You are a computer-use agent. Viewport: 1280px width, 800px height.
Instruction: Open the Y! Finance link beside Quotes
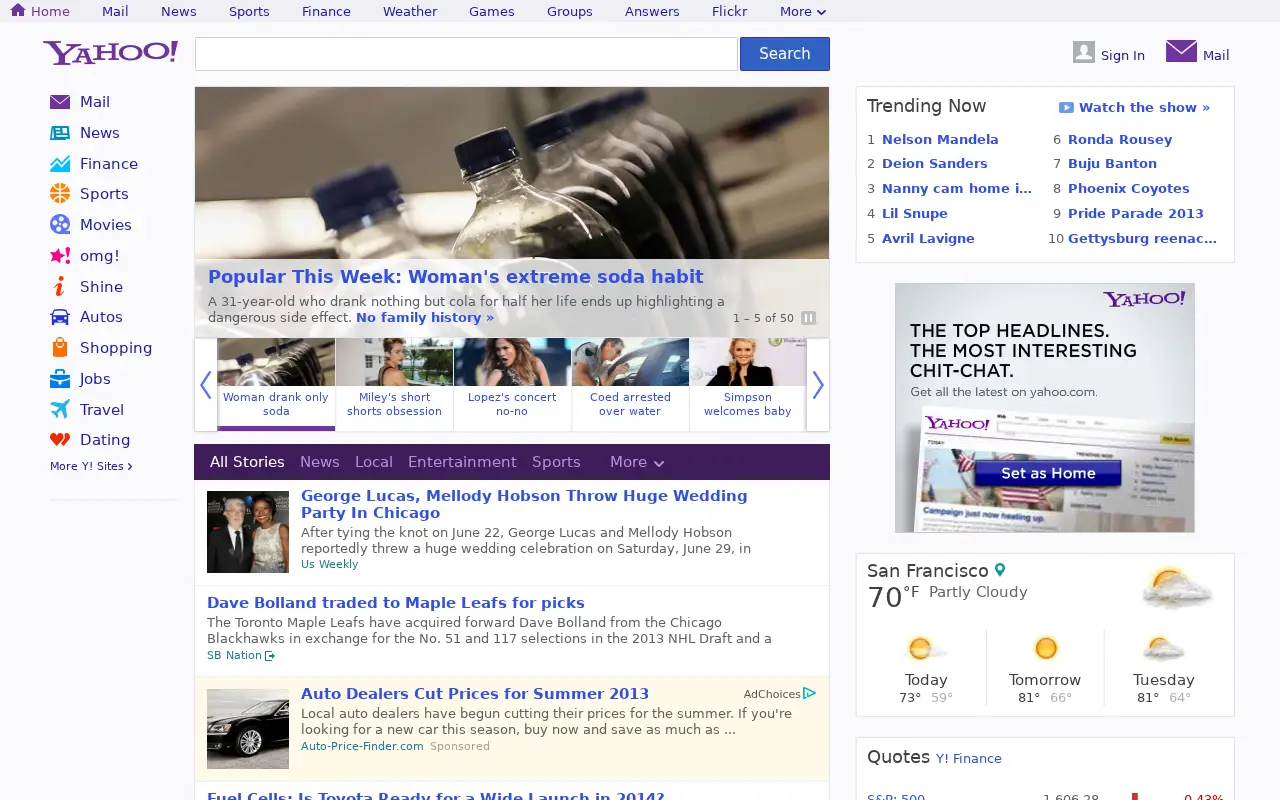(x=969, y=759)
